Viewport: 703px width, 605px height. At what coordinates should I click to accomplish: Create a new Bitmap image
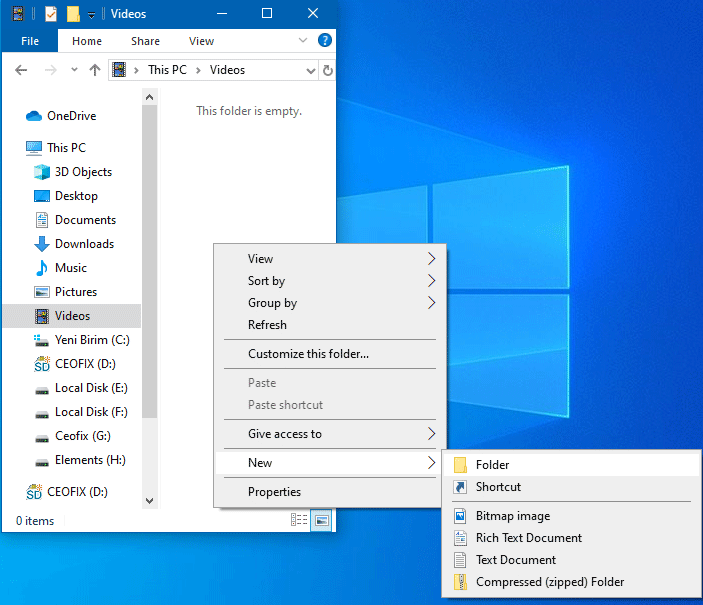coord(513,516)
